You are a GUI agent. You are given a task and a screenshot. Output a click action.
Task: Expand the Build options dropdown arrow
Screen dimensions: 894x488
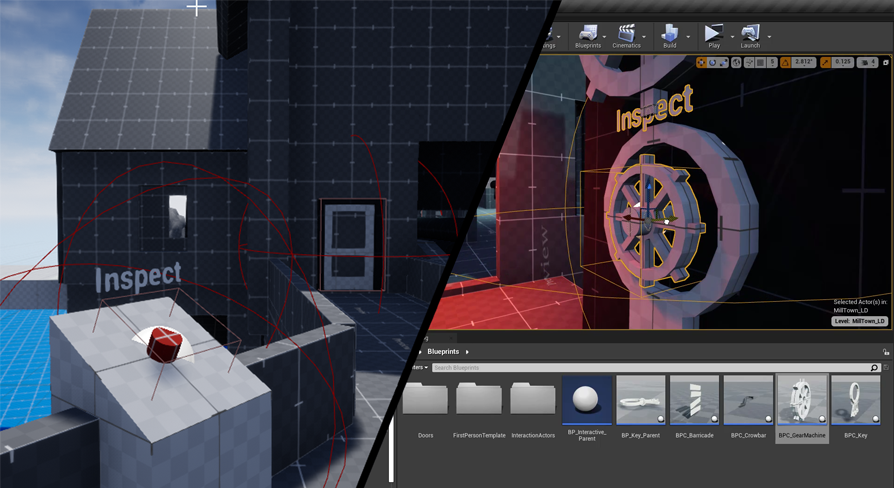pyautogui.click(x=688, y=37)
